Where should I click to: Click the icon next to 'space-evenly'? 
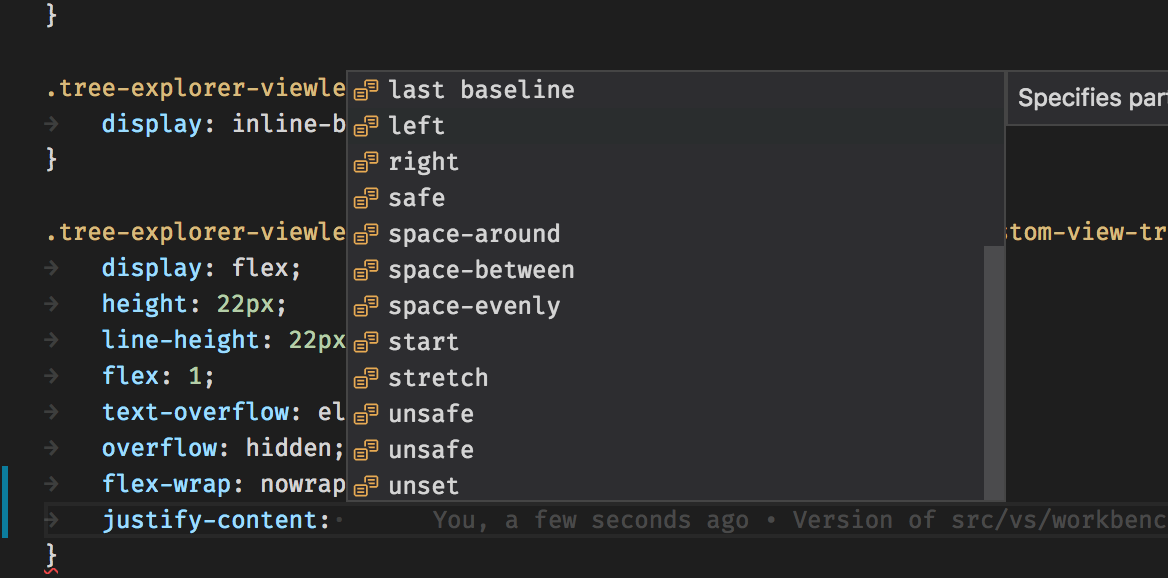[364, 306]
